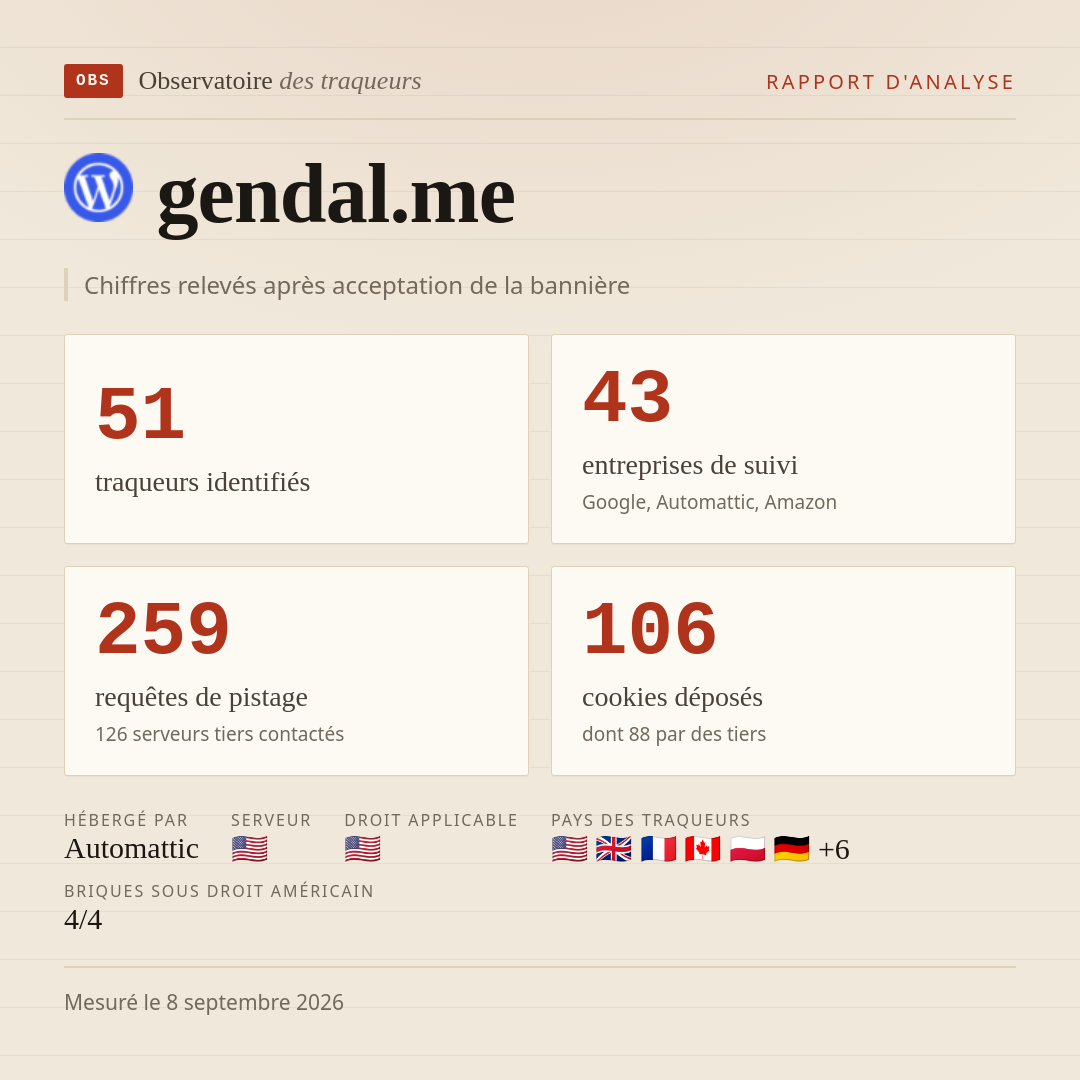Click the US flag in Pays des traqueurs
Image resolution: width=1080 pixels, height=1080 pixels.
[570, 849]
